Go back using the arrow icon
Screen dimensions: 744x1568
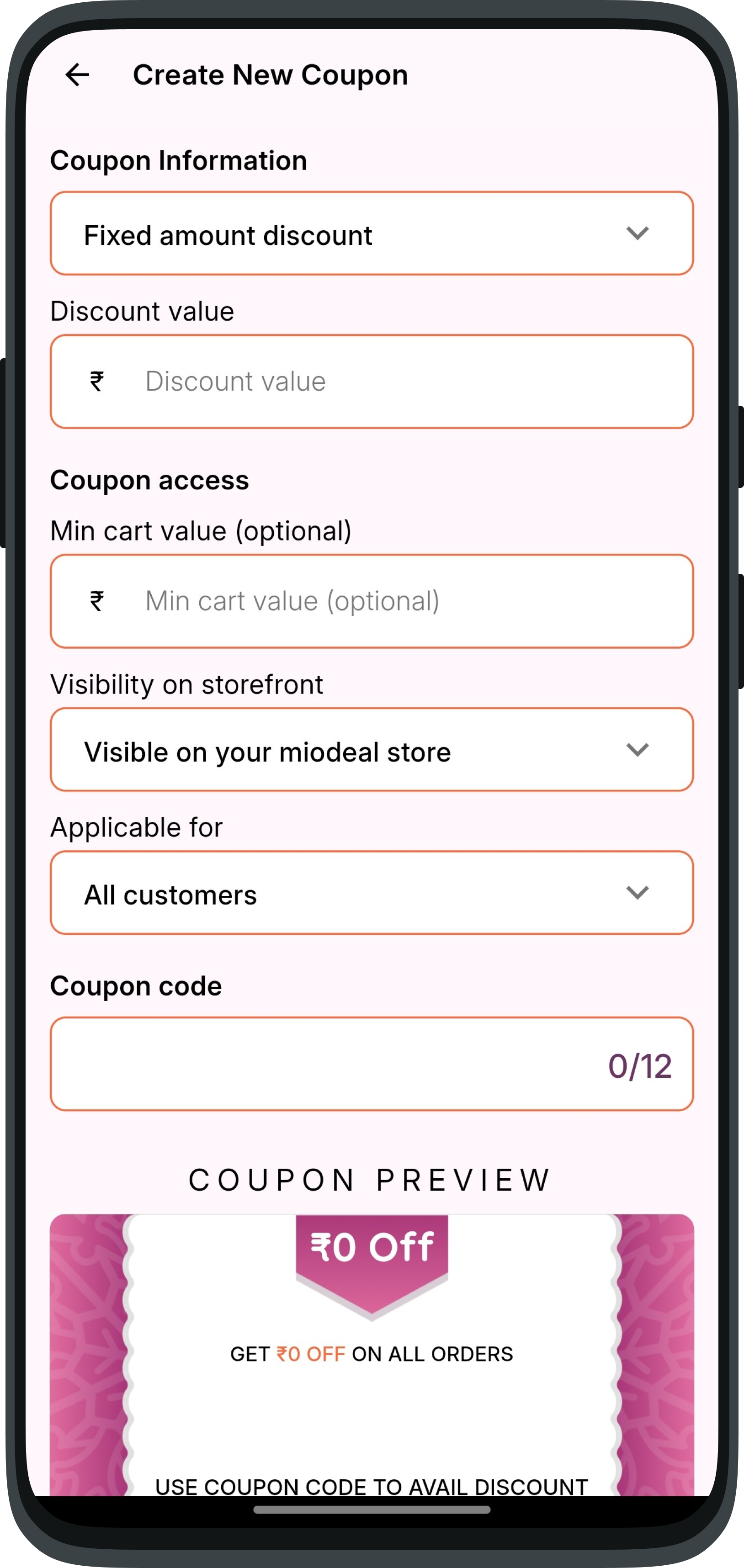[x=77, y=75]
